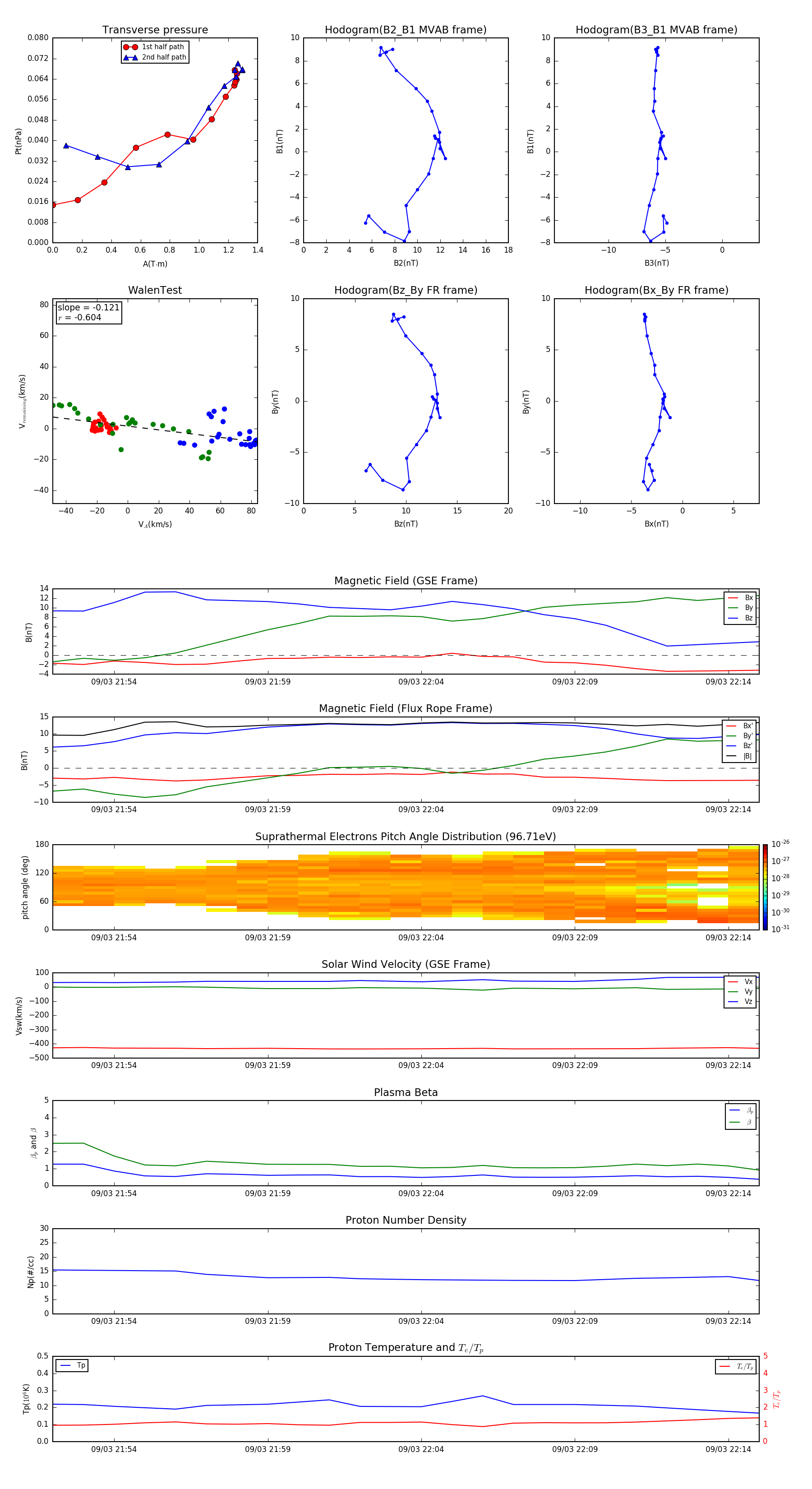Click the 'Proton Temperature and Te/Tp' title

coord(406,1348)
